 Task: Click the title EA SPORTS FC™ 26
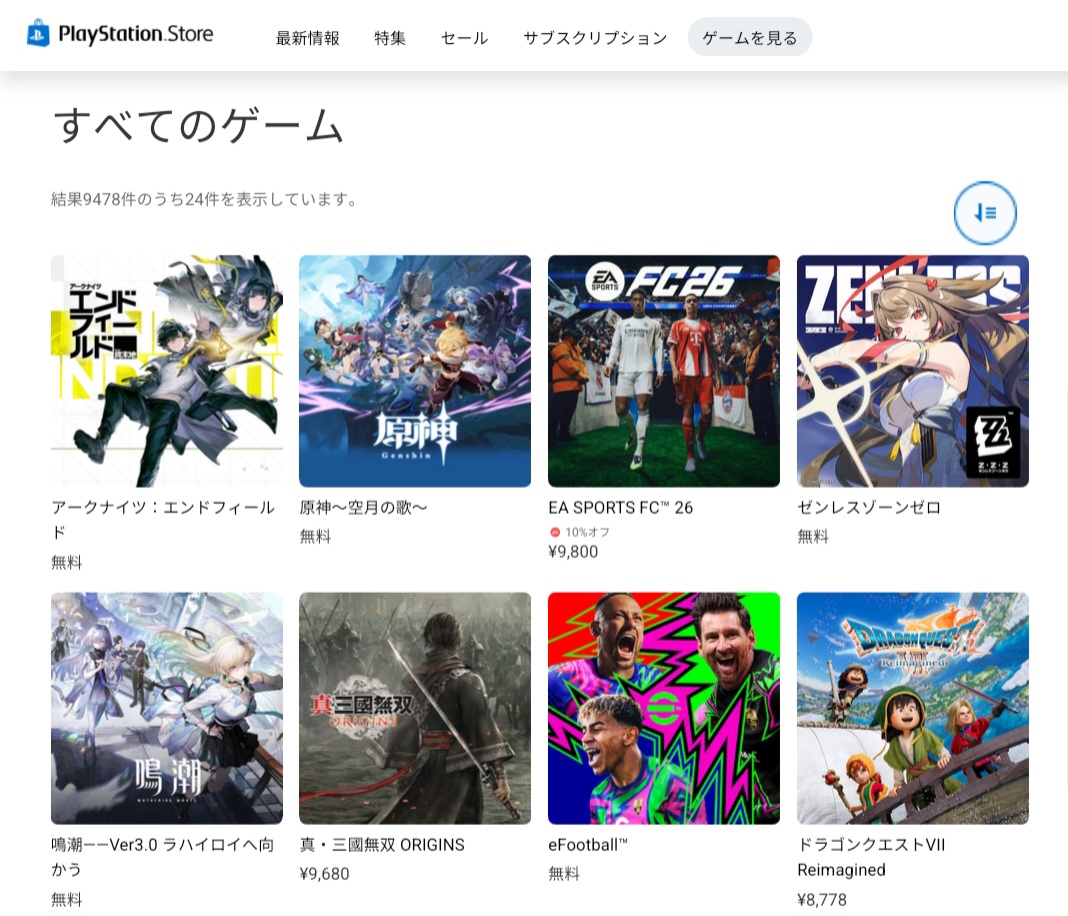click(621, 508)
